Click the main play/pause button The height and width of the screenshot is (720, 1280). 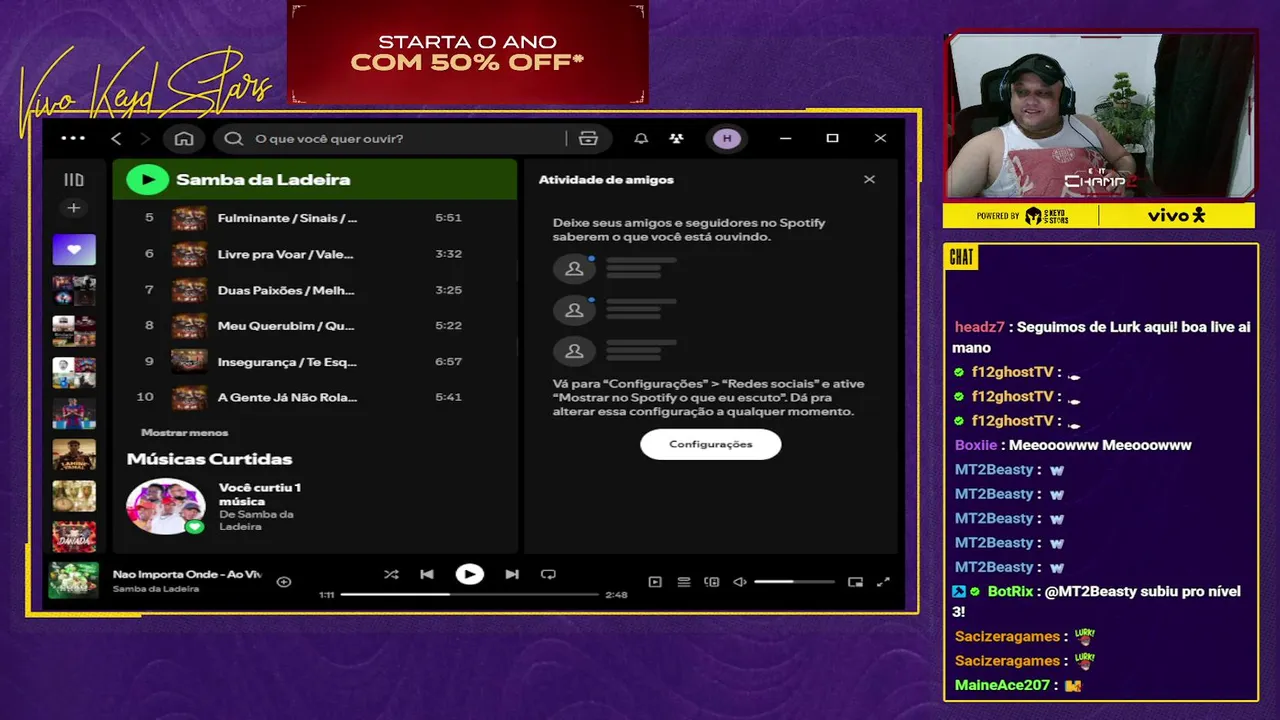pos(469,574)
